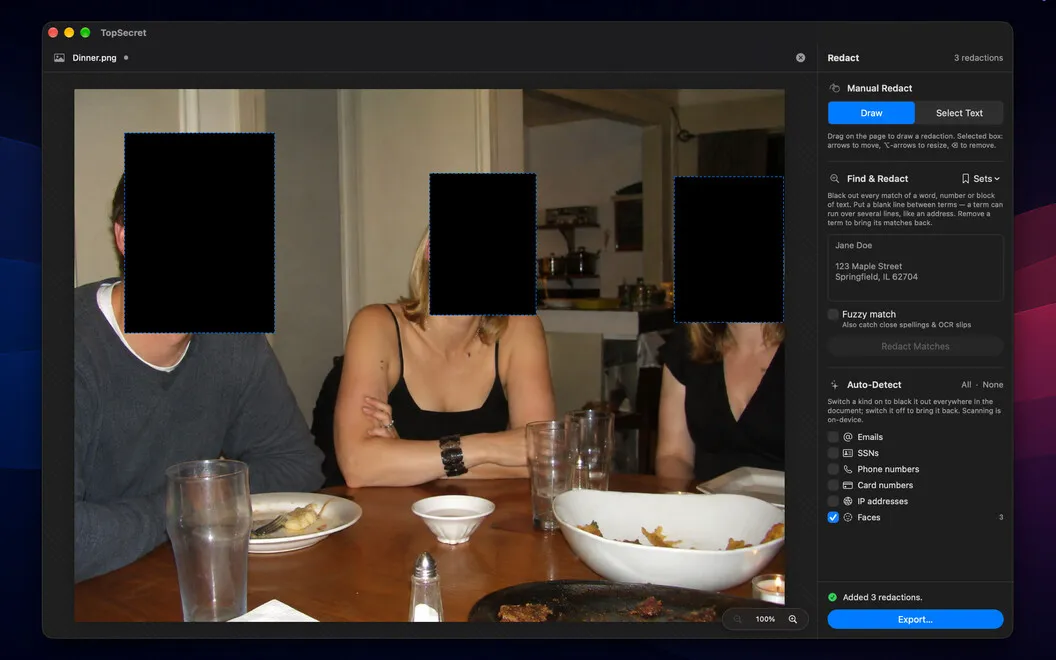The width and height of the screenshot is (1056, 660).
Task: Click the green checkmark status icon
Action: point(832,597)
